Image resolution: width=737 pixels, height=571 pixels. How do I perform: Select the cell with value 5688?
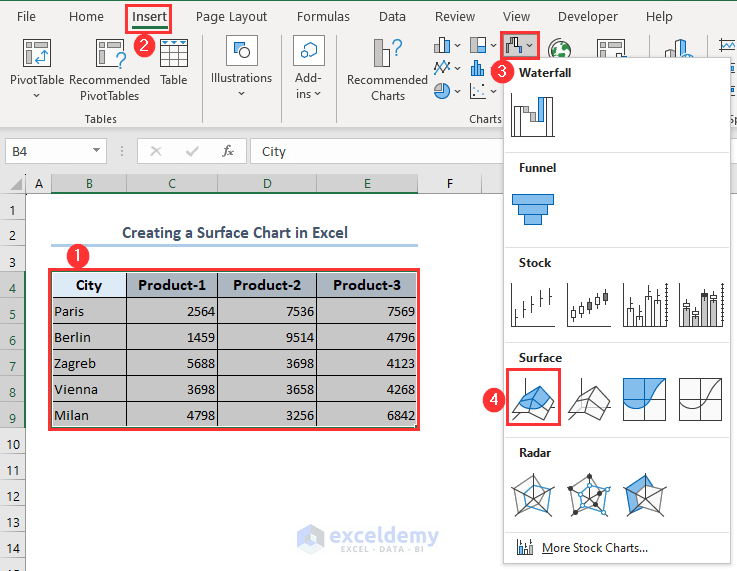(x=172, y=363)
